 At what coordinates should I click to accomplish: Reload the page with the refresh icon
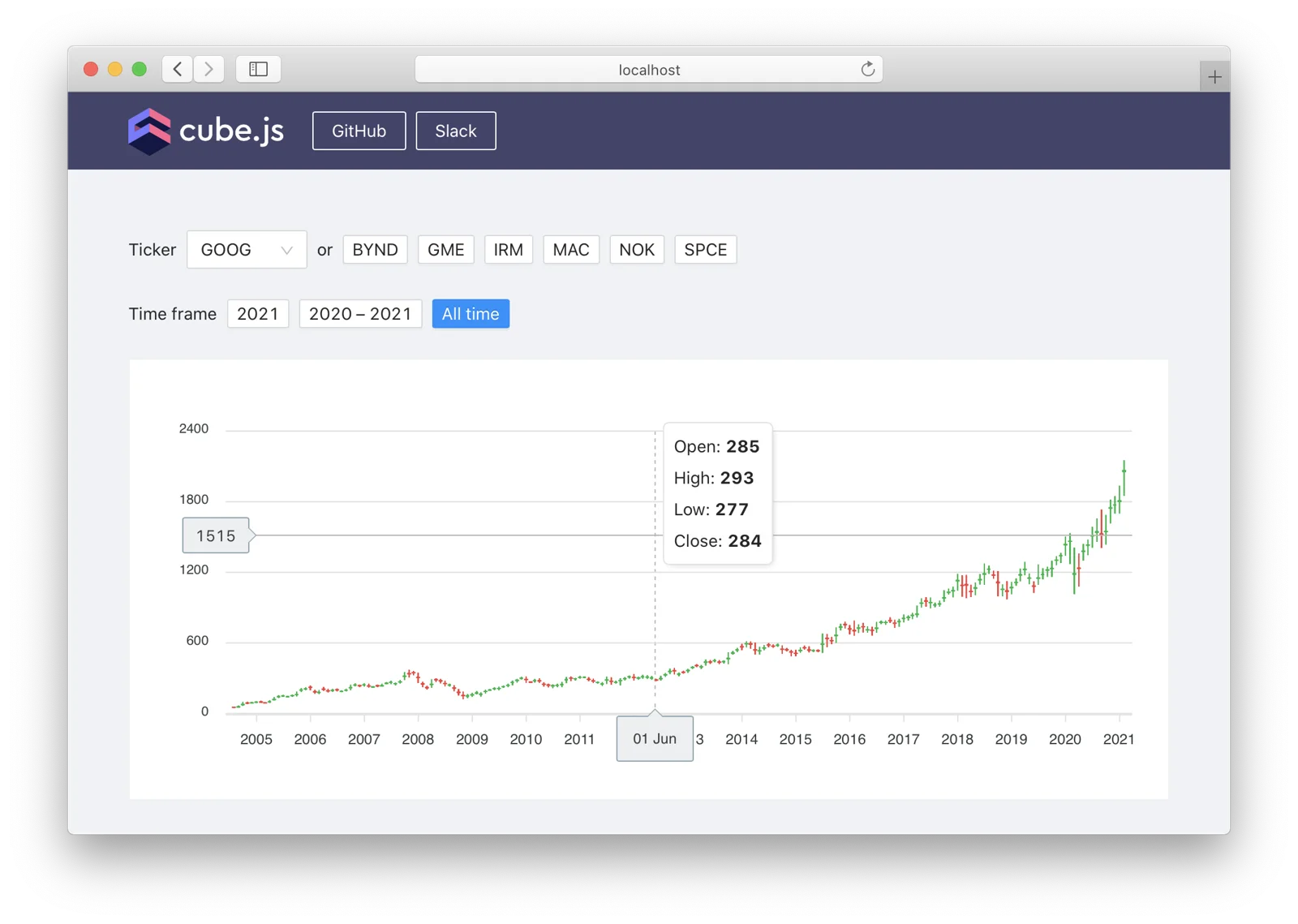tap(867, 69)
